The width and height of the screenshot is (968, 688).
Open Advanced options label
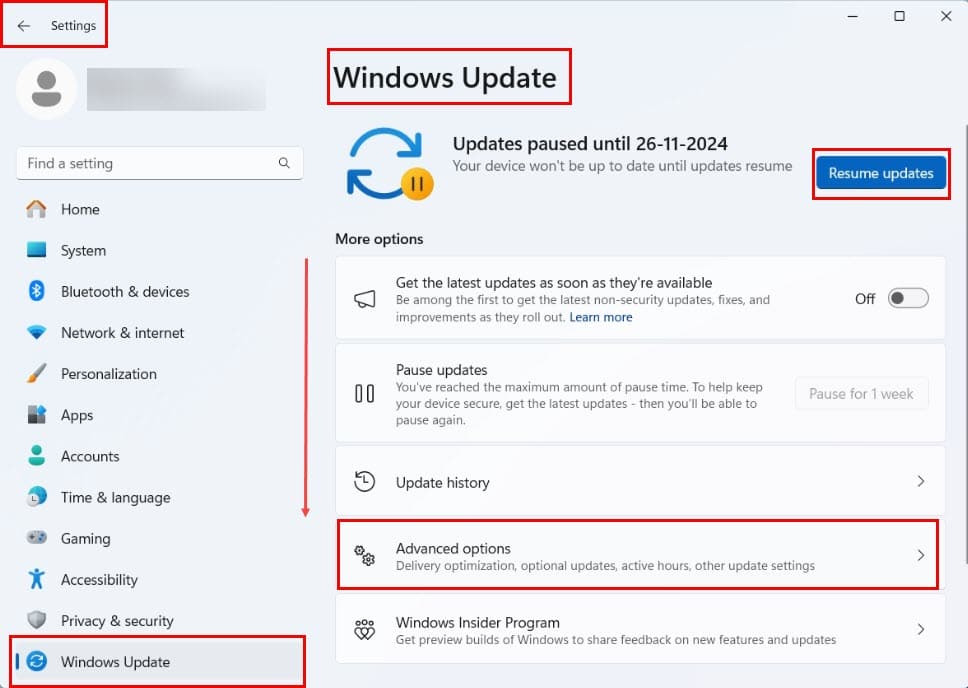point(453,548)
